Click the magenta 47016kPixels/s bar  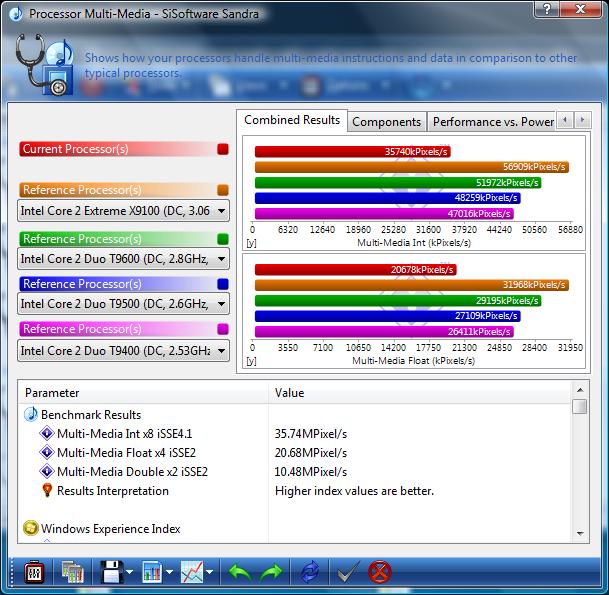(384, 214)
